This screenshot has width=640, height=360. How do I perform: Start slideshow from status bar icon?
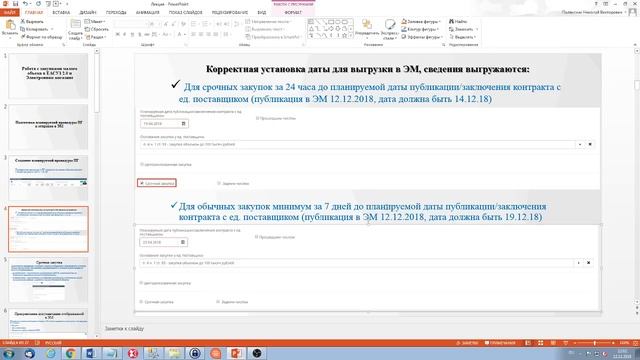click(566, 343)
